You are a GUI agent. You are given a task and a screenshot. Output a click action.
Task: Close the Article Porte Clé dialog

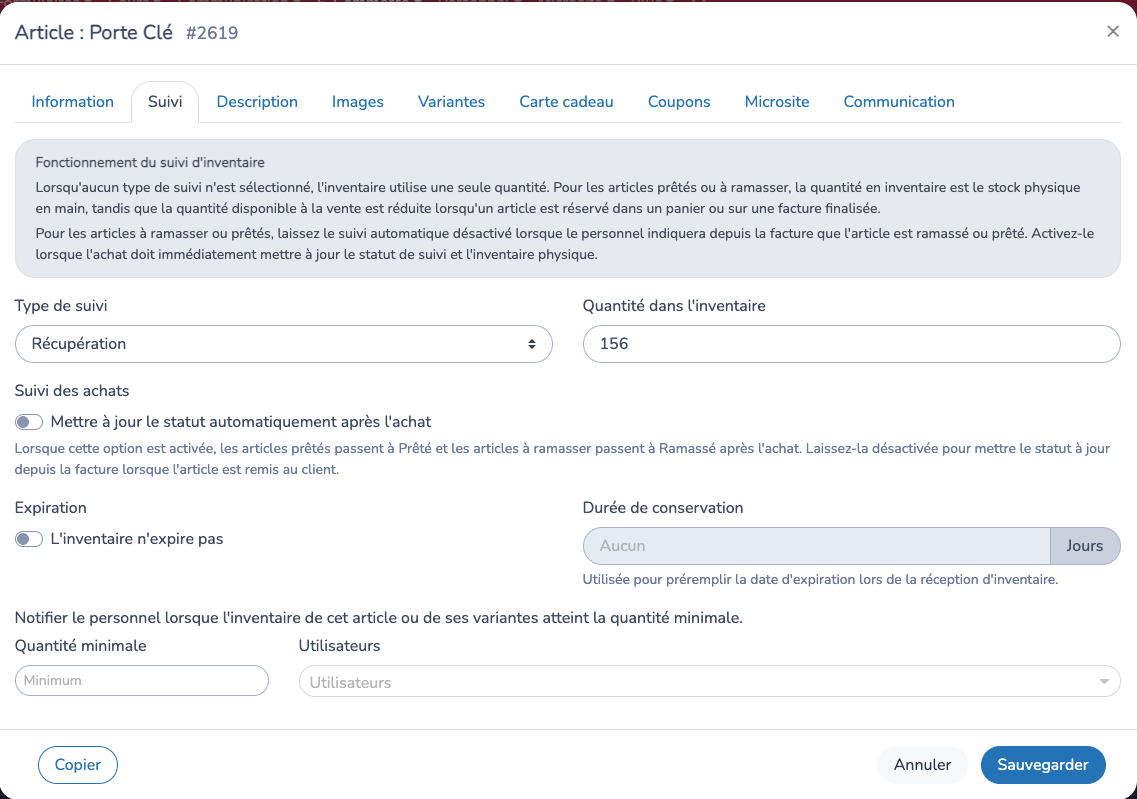pos(1112,31)
